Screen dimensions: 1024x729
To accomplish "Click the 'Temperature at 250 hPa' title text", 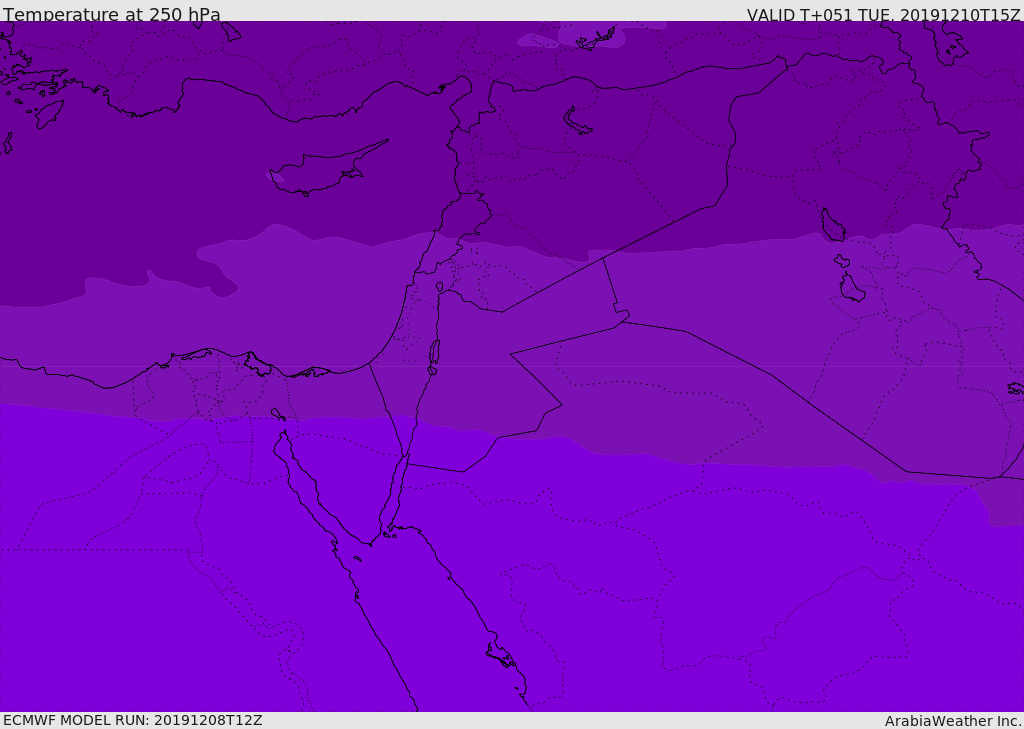I will [112, 14].
